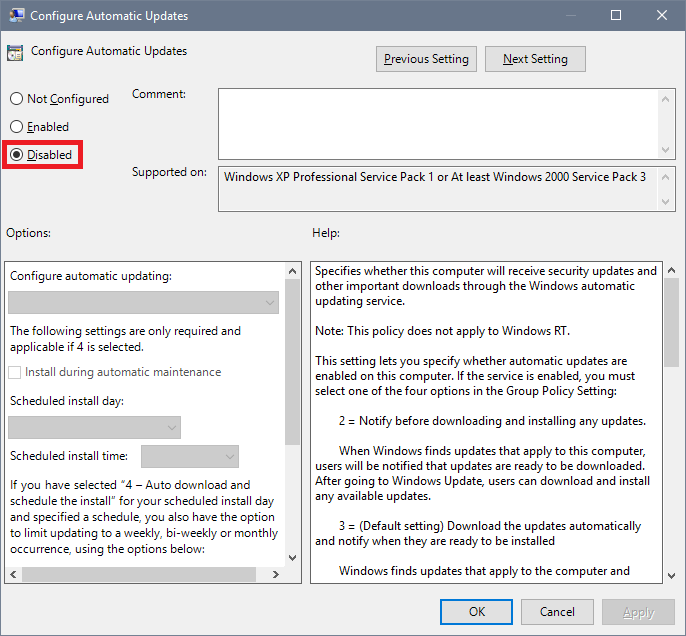686x636 pixels.
Task: Click Options panel scroll up arrow
Action: [293, 271]
